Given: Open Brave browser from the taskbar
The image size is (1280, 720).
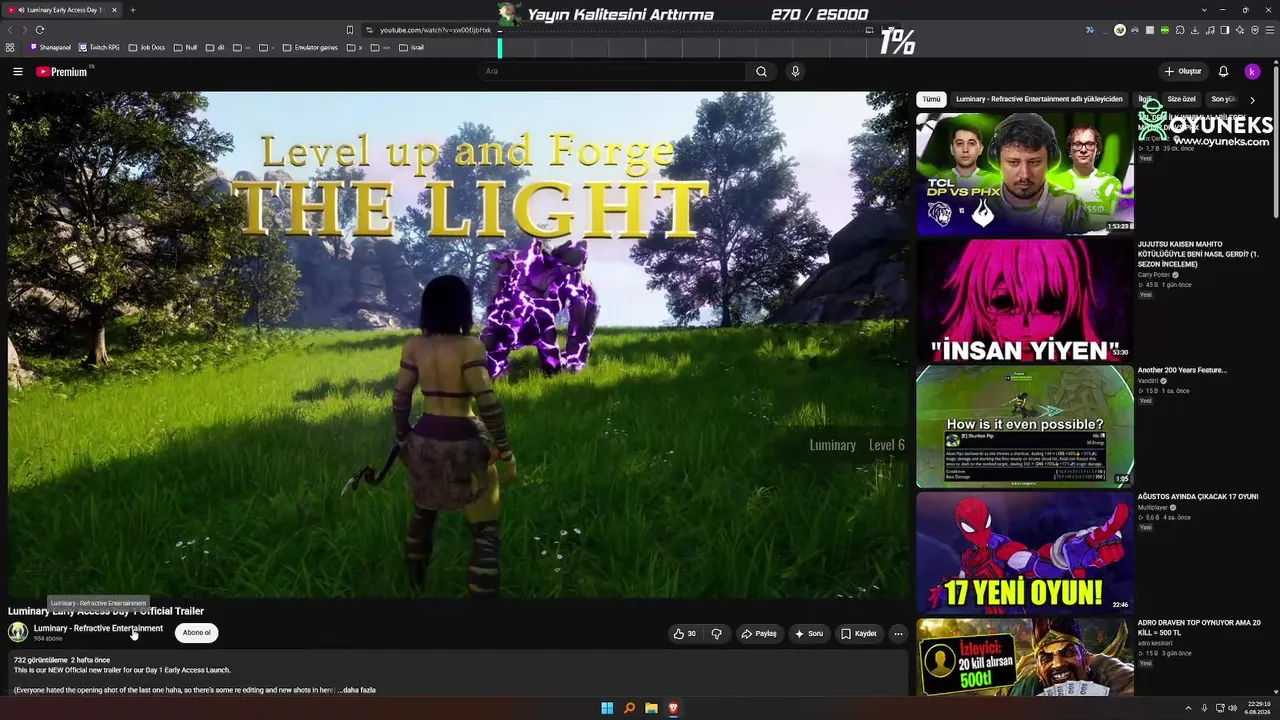Looking at the screenshot, I should [x=673, y=708].
